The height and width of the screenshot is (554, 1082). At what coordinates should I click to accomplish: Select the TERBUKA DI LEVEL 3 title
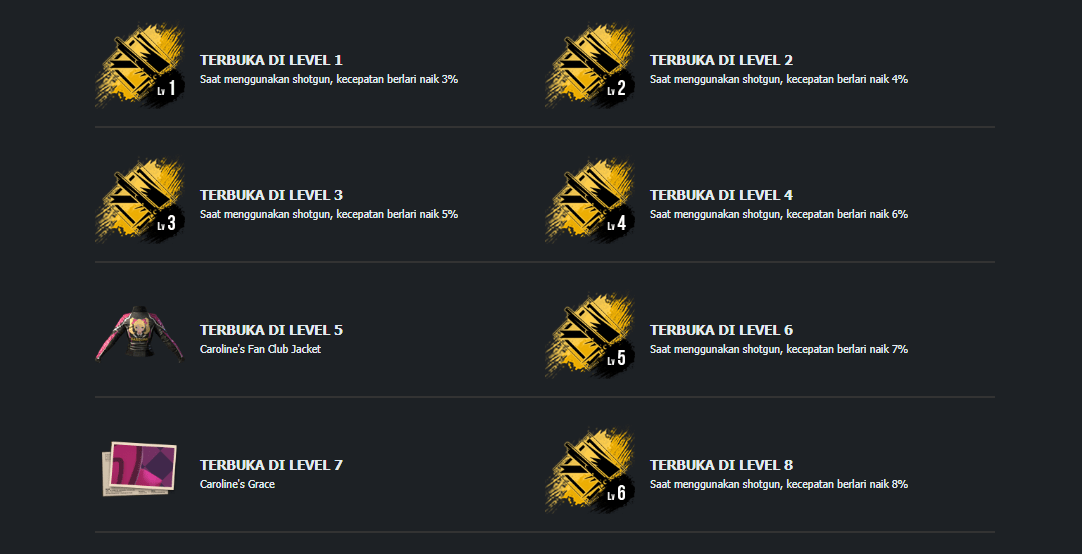click(x=271, y=195)
